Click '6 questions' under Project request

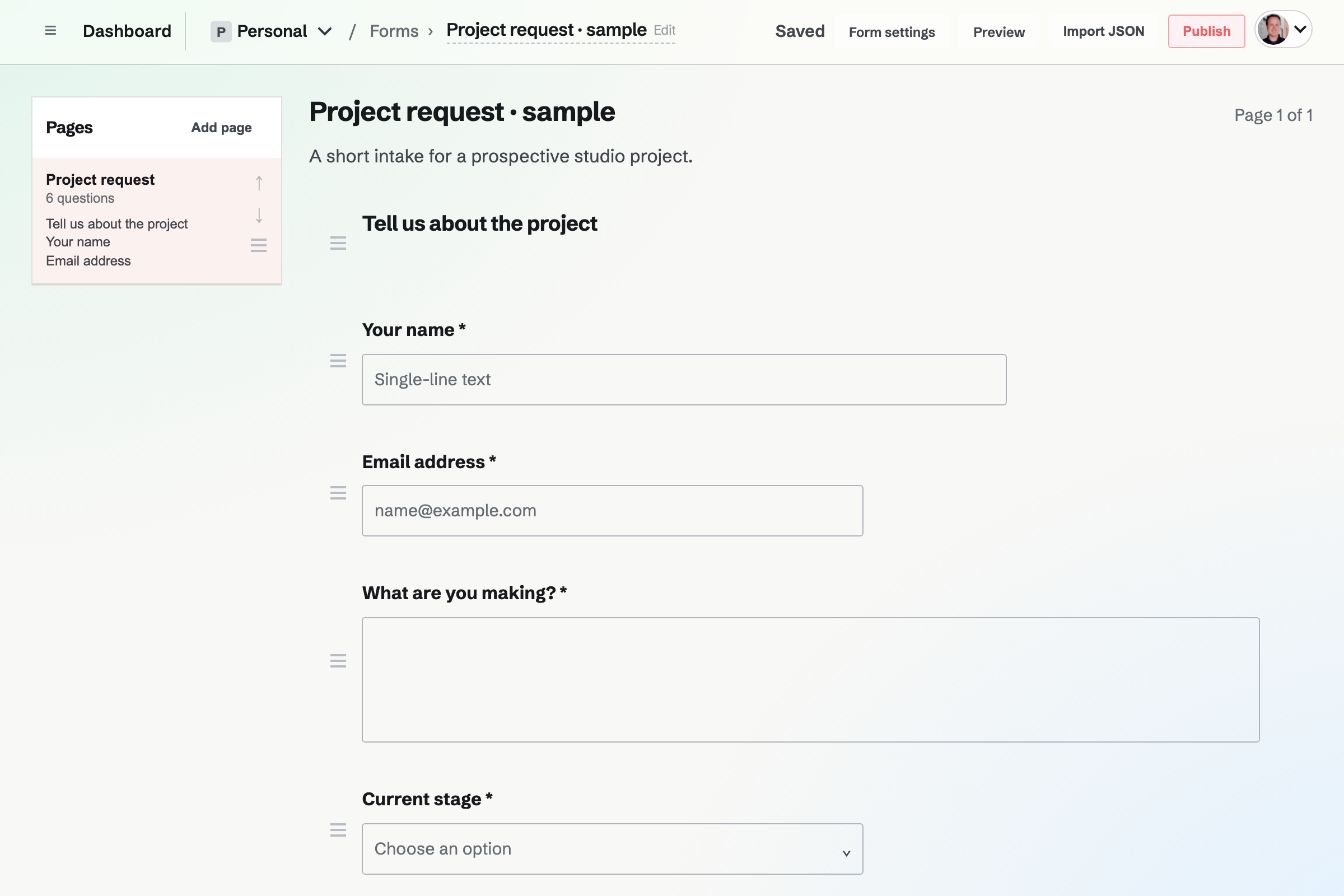point(80,198)
